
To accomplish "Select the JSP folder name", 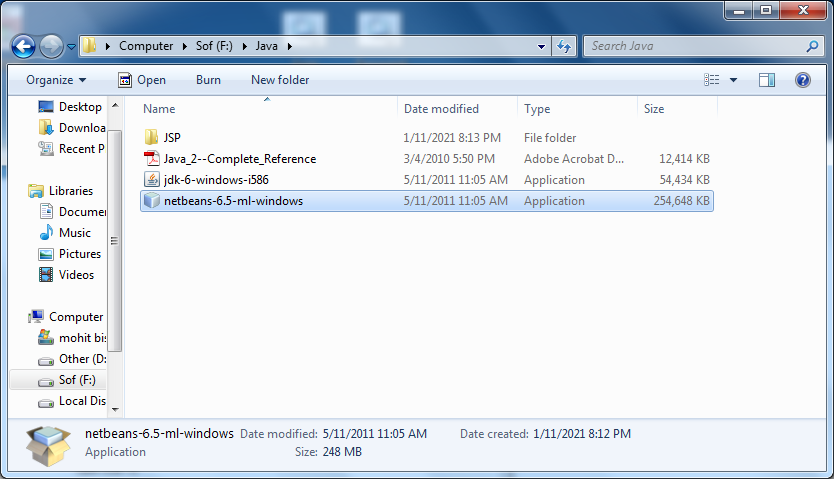I will coord(172,138).
